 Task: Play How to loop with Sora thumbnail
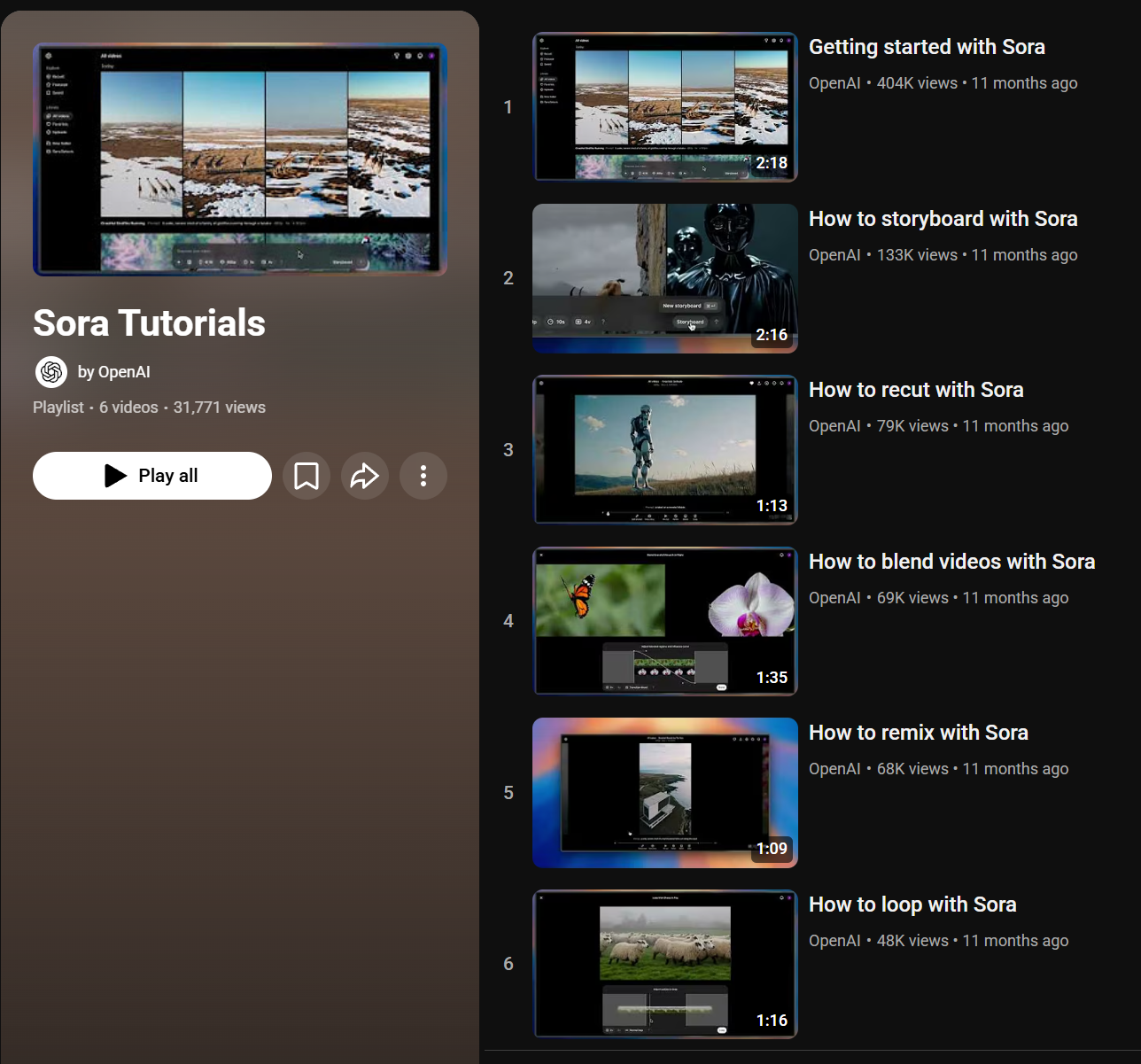pos(664,964)
